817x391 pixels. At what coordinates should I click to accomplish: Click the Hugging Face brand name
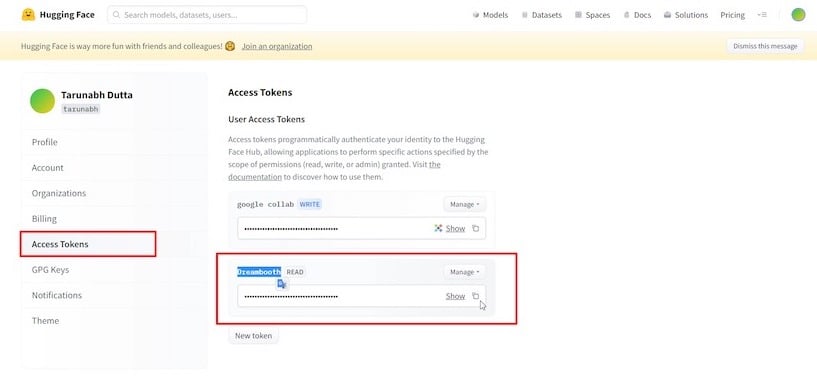(67, 15)
